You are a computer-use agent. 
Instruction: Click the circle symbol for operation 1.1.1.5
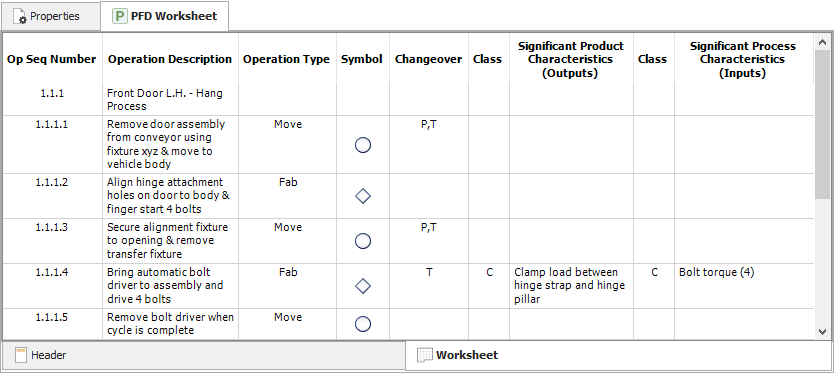tap(363, 324)
